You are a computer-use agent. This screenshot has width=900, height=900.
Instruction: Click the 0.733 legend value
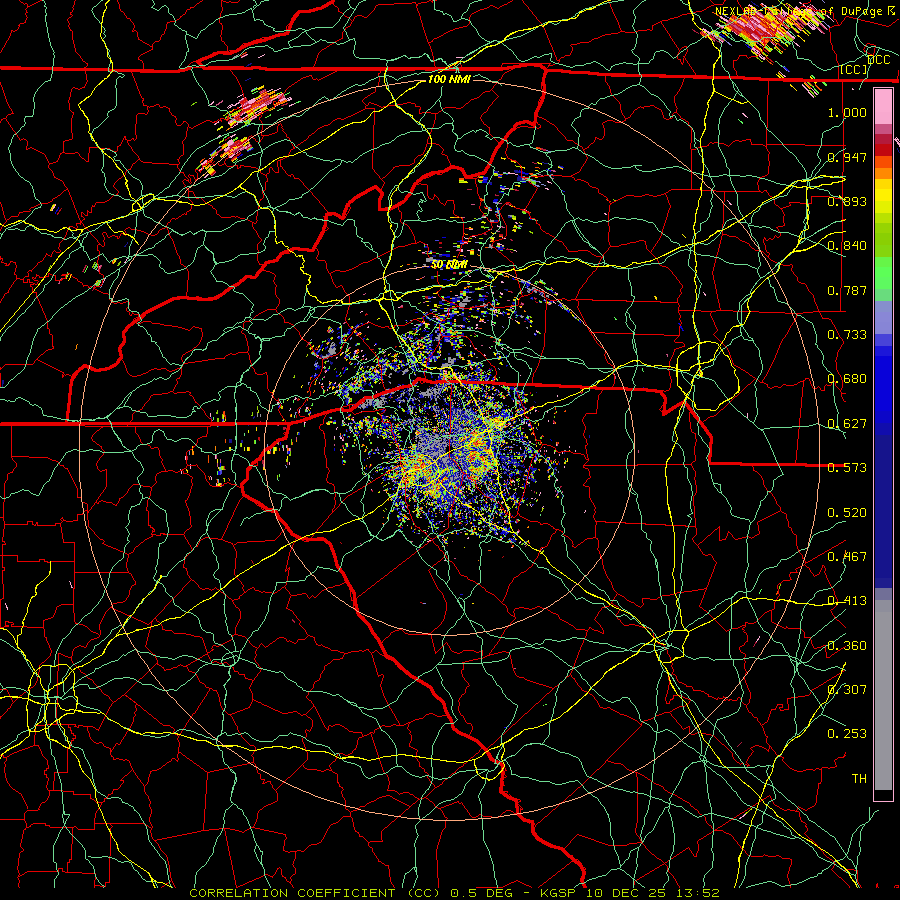(847, 334)
